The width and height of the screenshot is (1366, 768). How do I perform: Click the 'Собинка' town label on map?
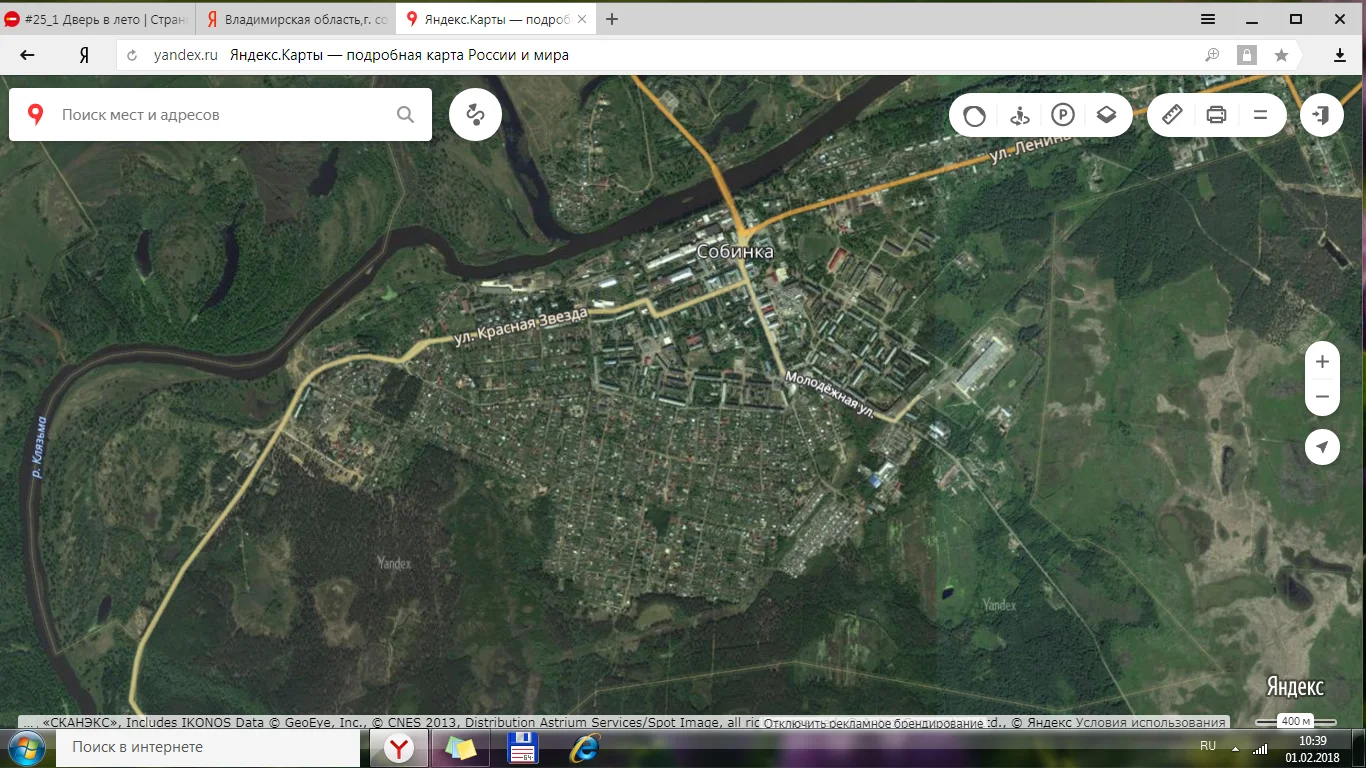coord(735,252)
